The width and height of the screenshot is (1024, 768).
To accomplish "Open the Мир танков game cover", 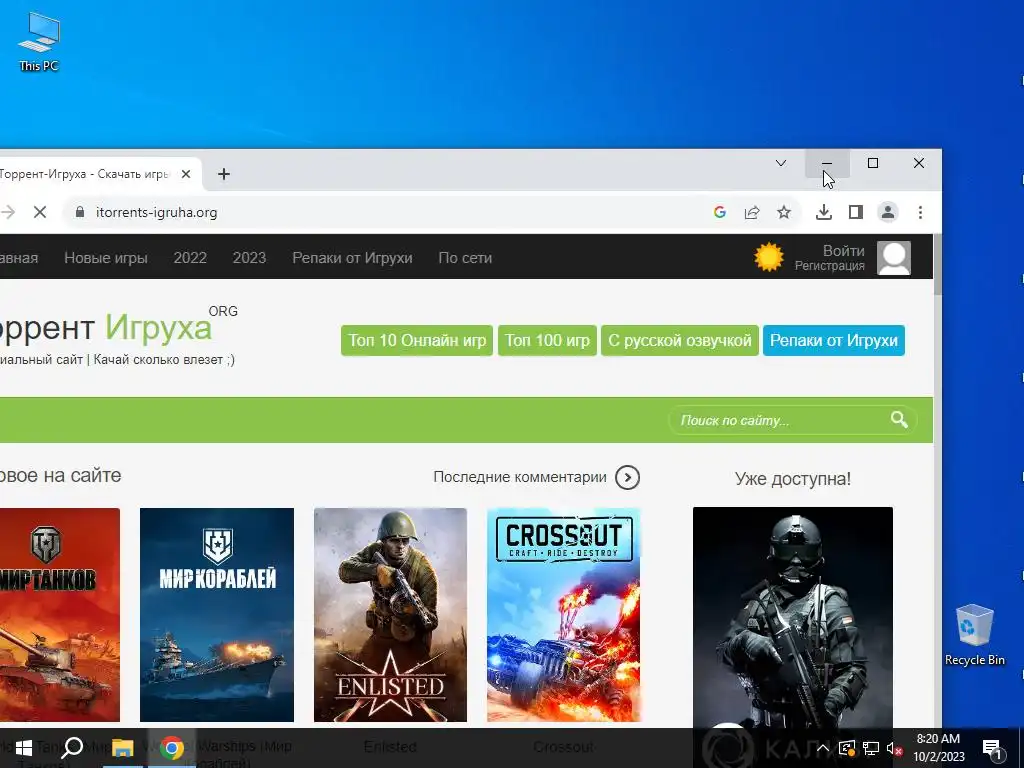I will 59,615.
